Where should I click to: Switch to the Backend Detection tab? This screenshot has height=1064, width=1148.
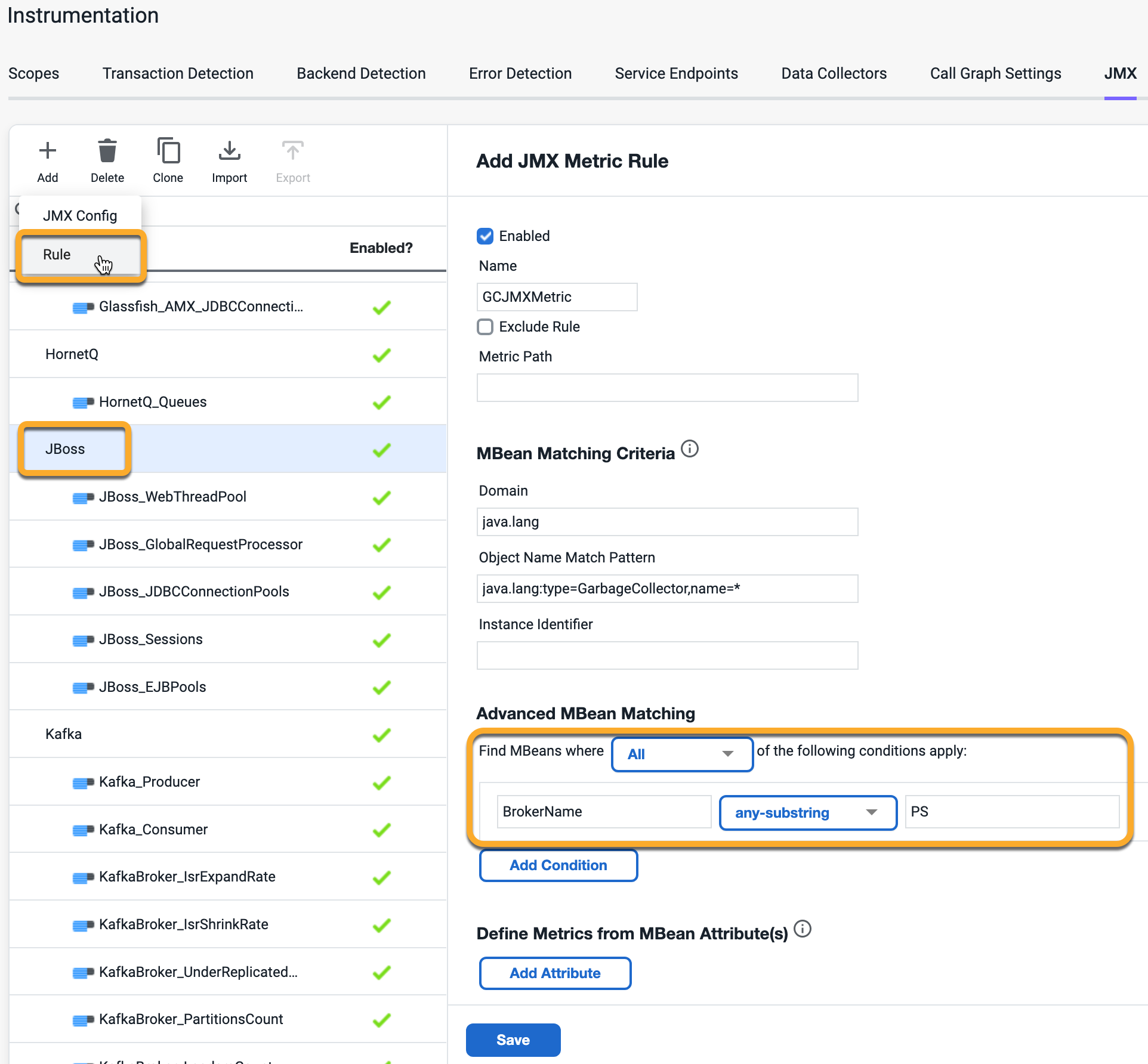[361, 73]
